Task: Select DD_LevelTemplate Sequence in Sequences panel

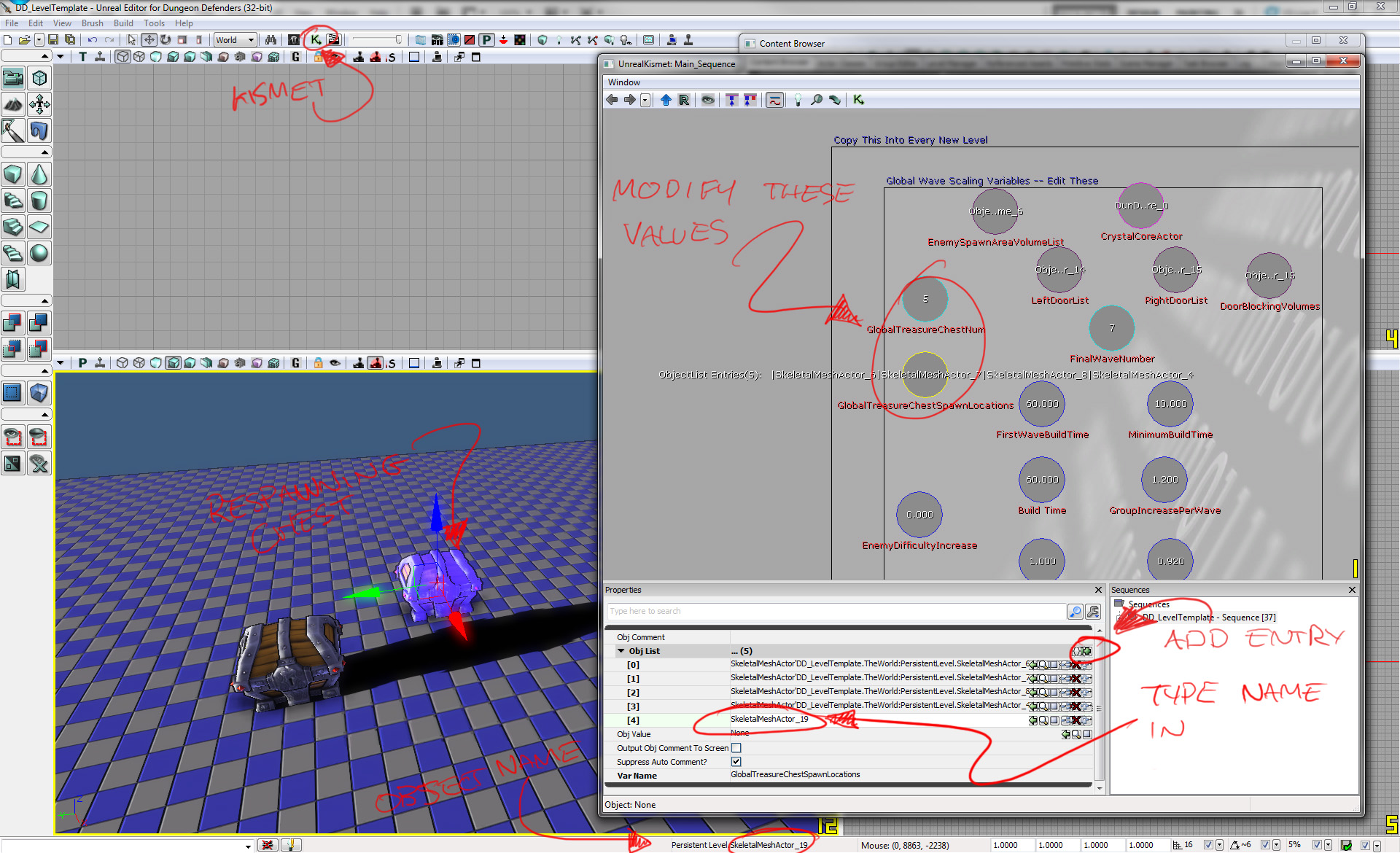Action: 1208,618
